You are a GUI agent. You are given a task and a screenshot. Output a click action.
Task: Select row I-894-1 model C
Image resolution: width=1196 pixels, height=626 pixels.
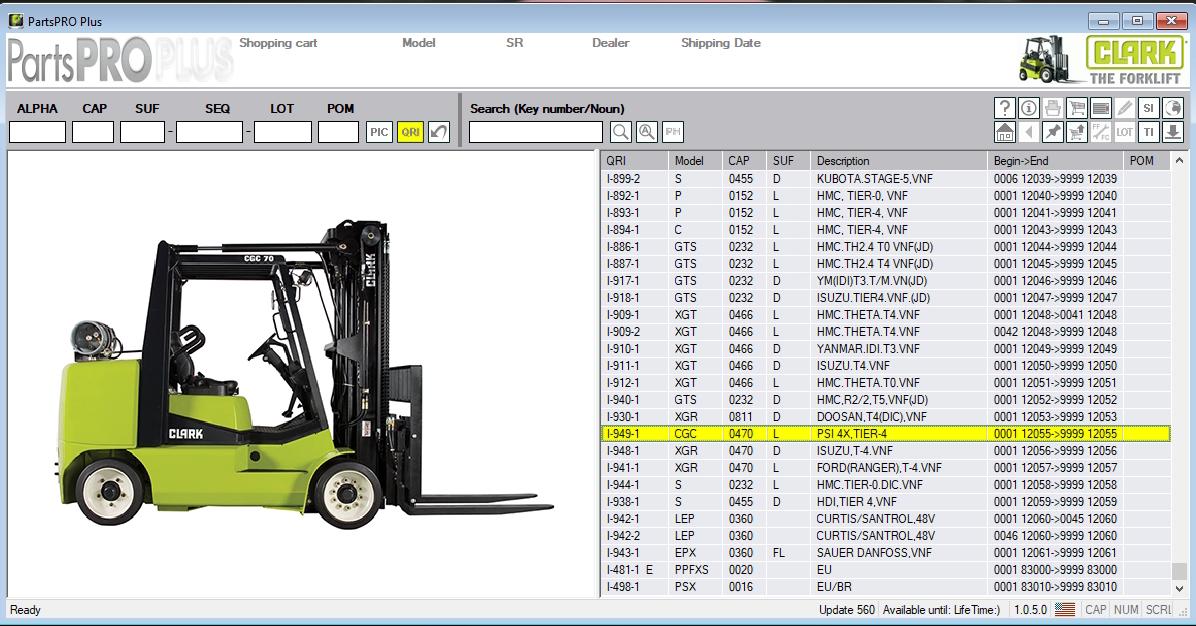click(x=886, y=230)
